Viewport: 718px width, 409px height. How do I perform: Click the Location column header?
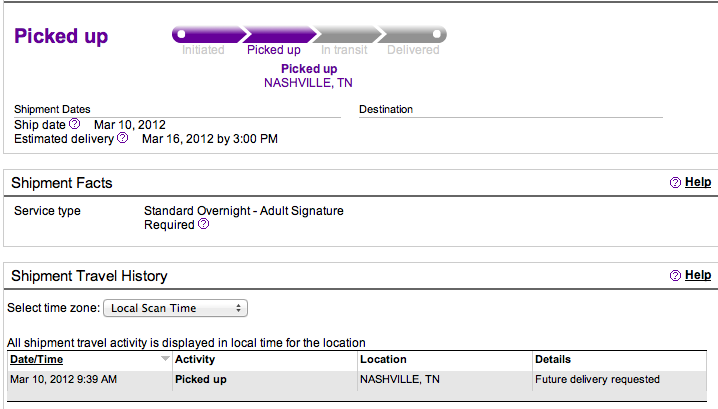tap(383, 359)
